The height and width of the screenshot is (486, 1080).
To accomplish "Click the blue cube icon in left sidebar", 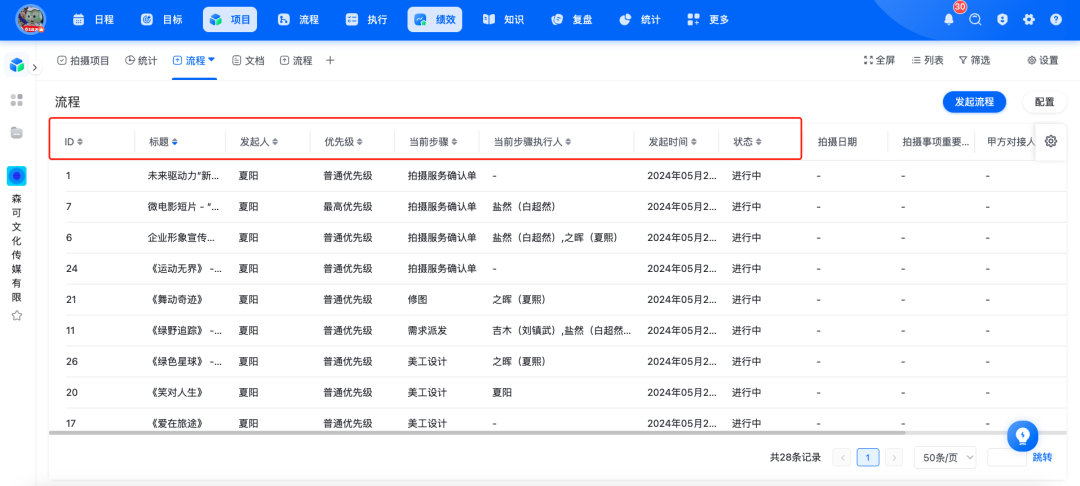I will pyautogui.click(x=17, y=65).
